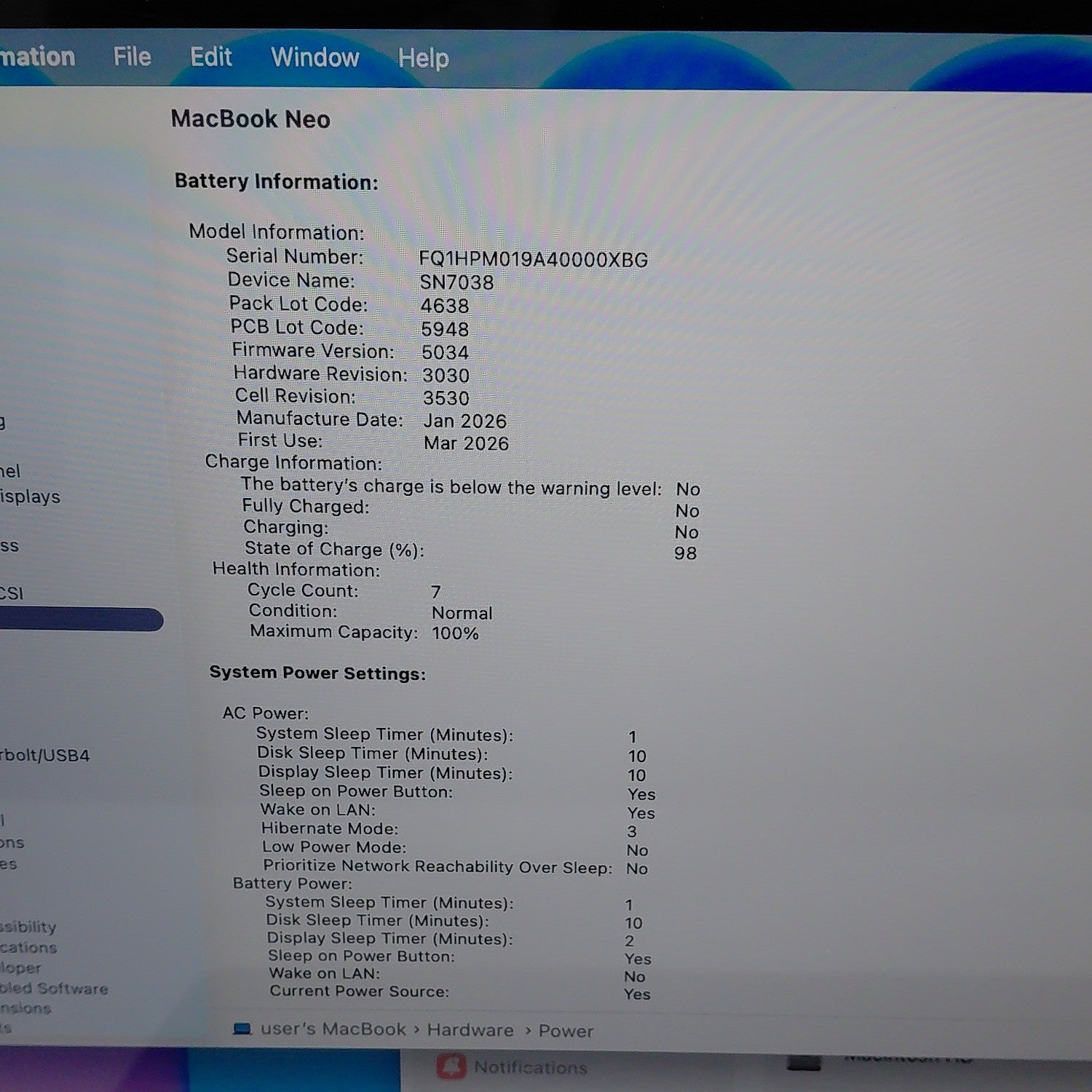Click the battery serial number value
This screenshot has width=1092, height=1092.
click(x=533, y=259)
